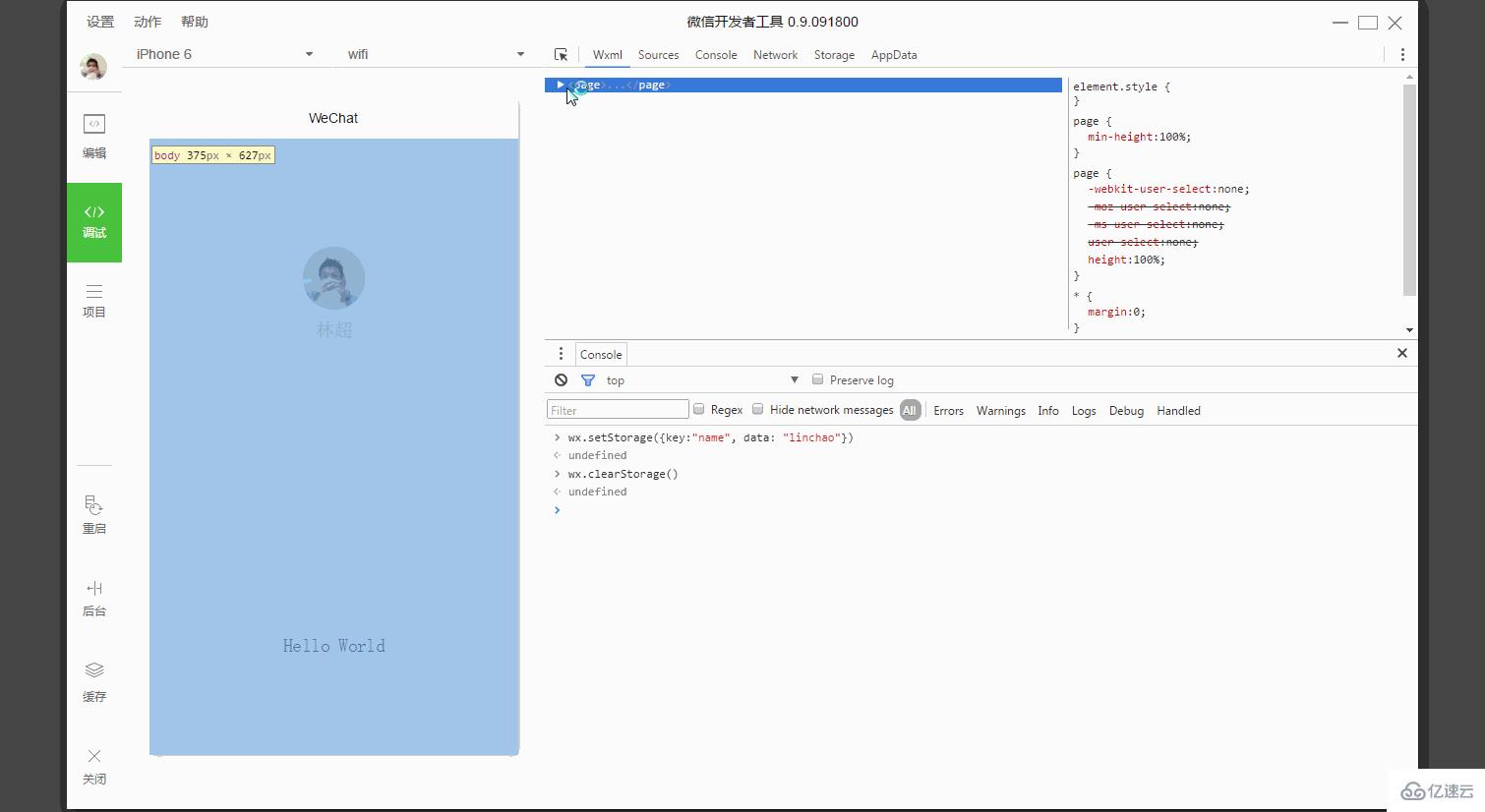Click the styles panel scrollbar thumb

click(1409, 189)
